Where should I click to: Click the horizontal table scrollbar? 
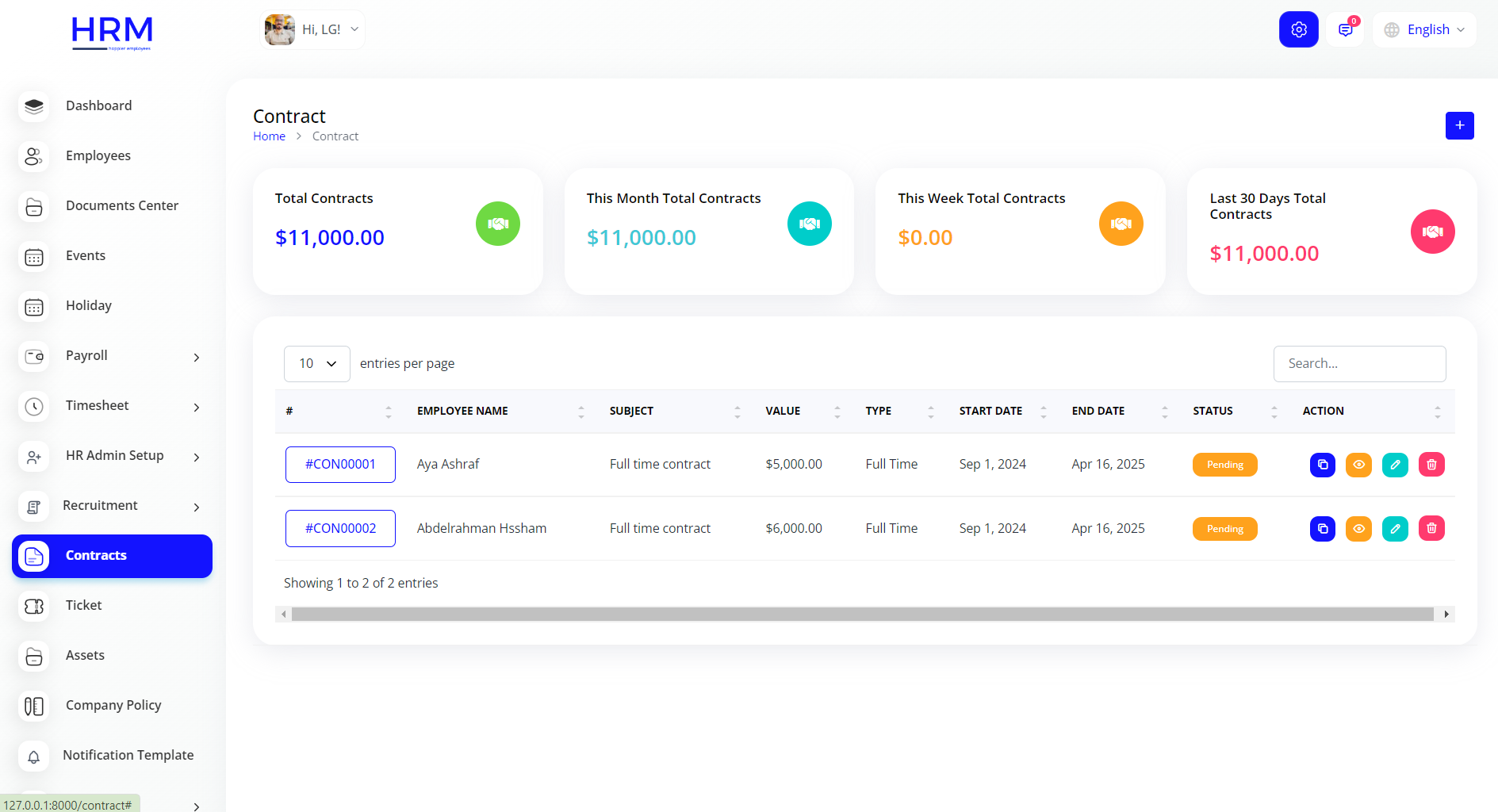(x=862, y=615)
